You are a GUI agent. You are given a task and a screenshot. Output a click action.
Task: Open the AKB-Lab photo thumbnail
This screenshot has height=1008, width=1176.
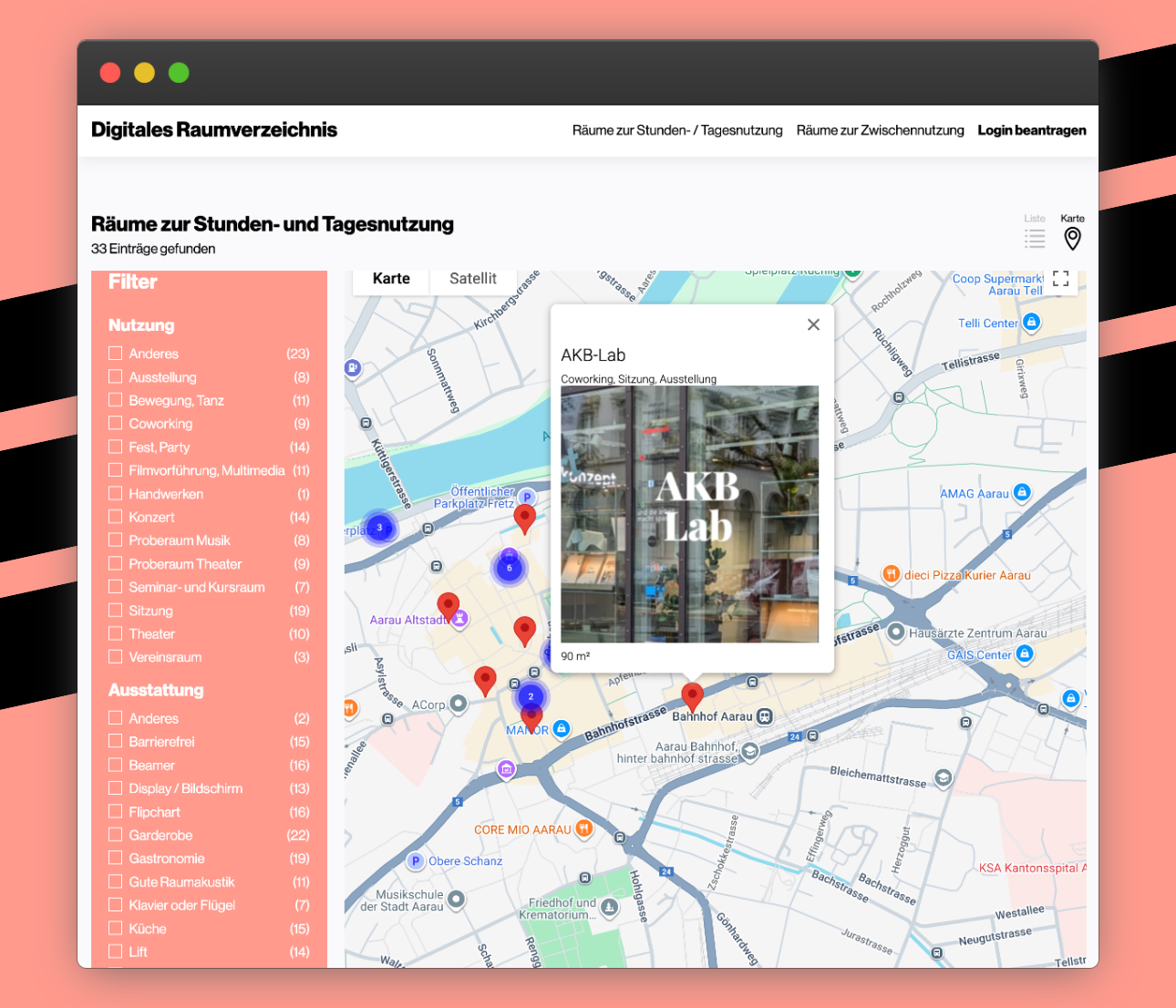click(690, 514)
